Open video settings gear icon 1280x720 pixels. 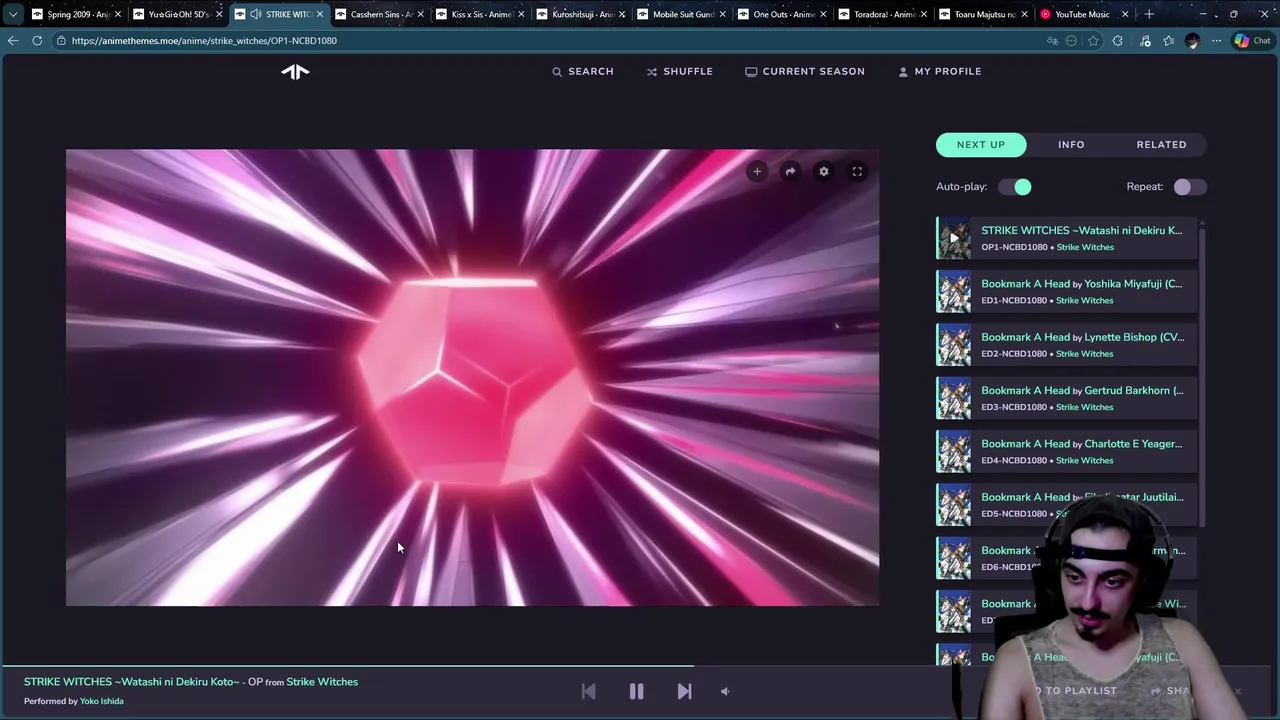click(x=824, y=172)
